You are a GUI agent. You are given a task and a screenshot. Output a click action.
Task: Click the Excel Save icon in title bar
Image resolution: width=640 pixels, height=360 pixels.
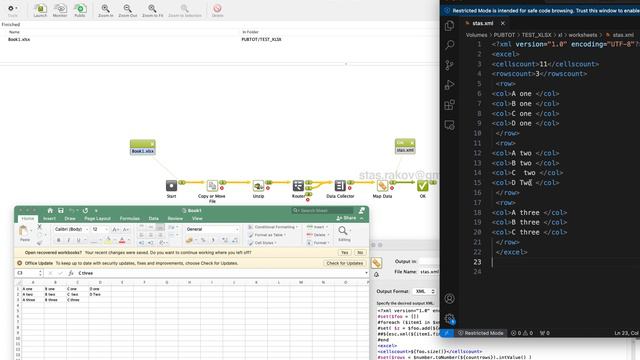click(x=61, y=211)
